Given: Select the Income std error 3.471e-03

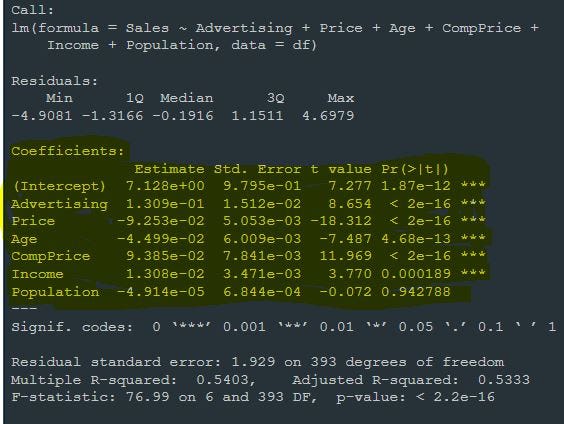Looking at the screenshot, I should (262, 274).
